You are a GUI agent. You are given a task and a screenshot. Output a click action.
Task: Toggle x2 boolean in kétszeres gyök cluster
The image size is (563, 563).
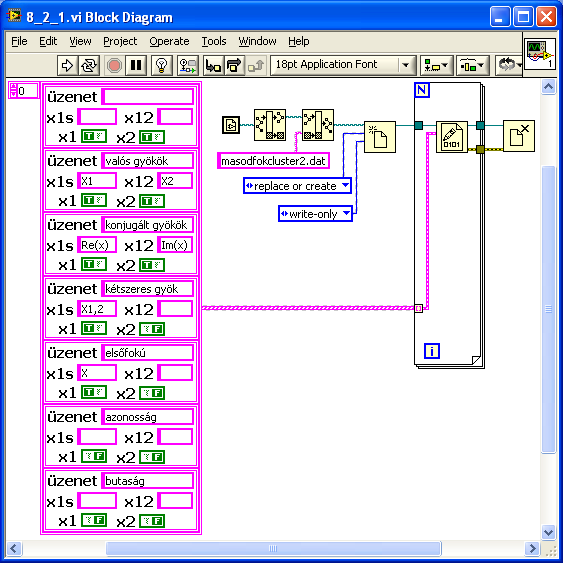152,329
